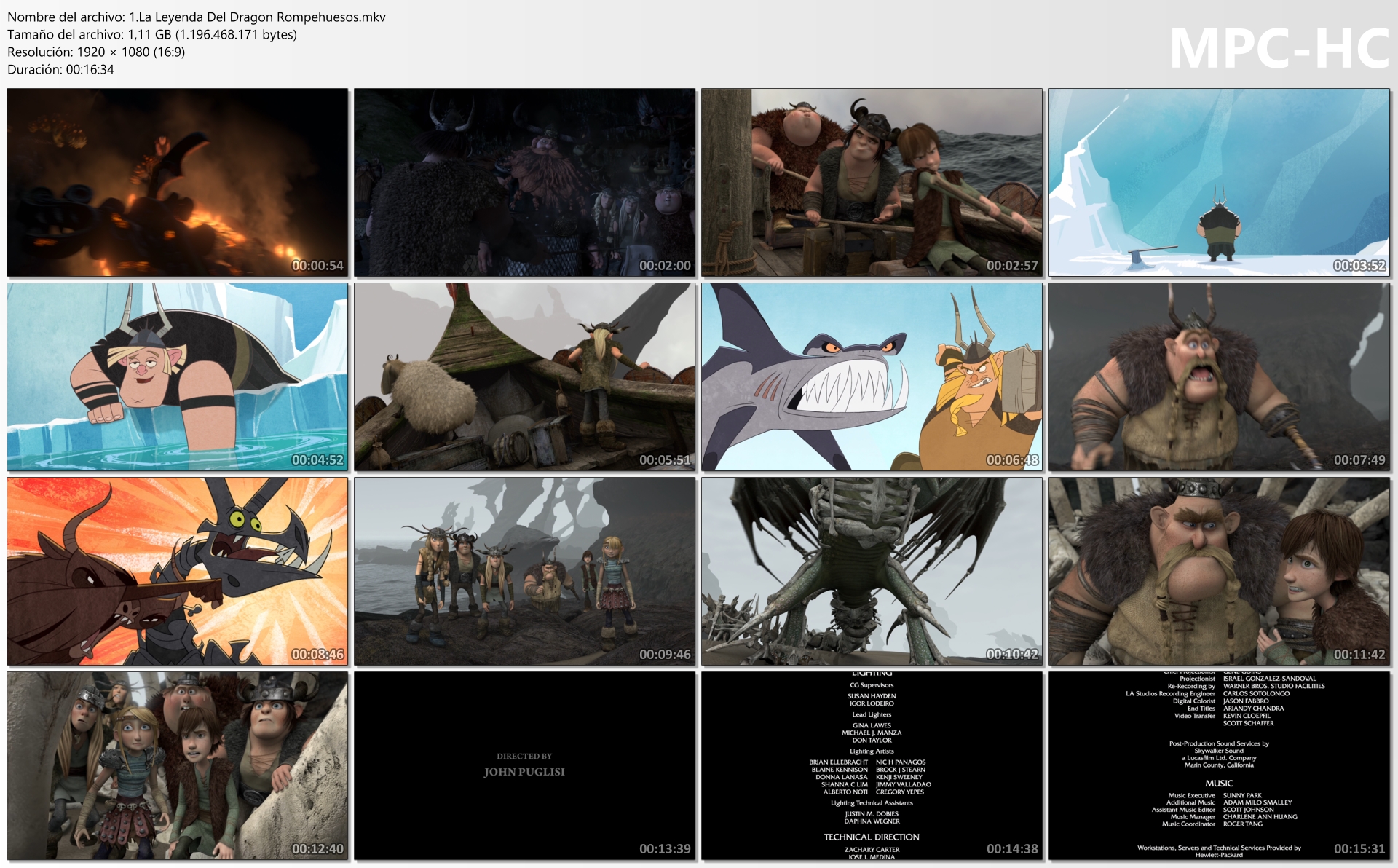Select the cartoon shark thumbnail at 00:06:48
This screenshot has height=868, width=1398.
(872, 376)
